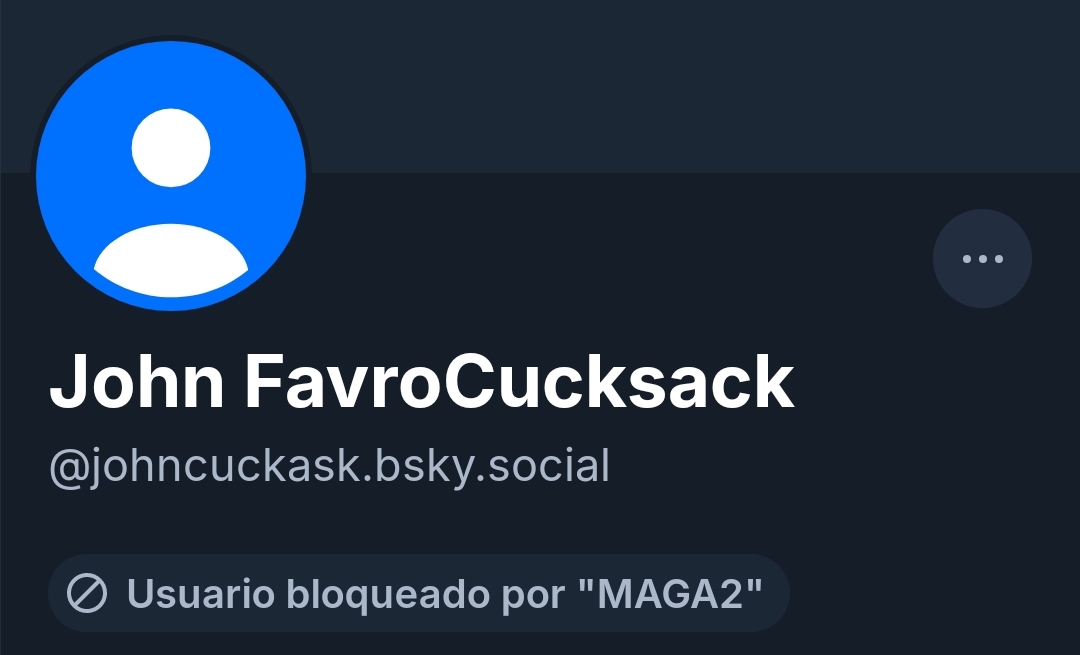Open the round gray menu button beside the name
Screen dimensions: 1080x655
tap(982, 258)
